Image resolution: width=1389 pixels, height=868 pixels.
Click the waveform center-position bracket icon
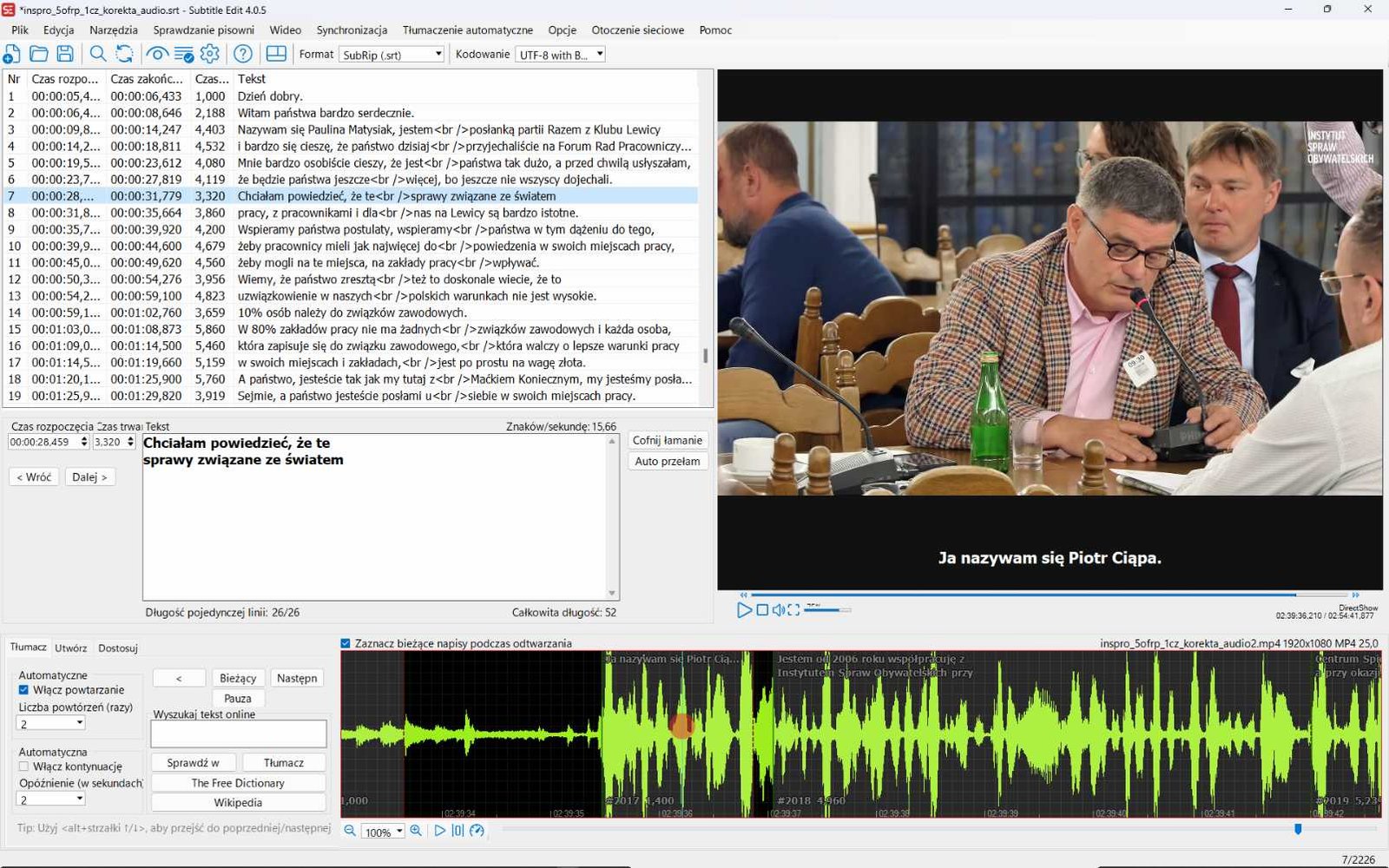[458, 831]
